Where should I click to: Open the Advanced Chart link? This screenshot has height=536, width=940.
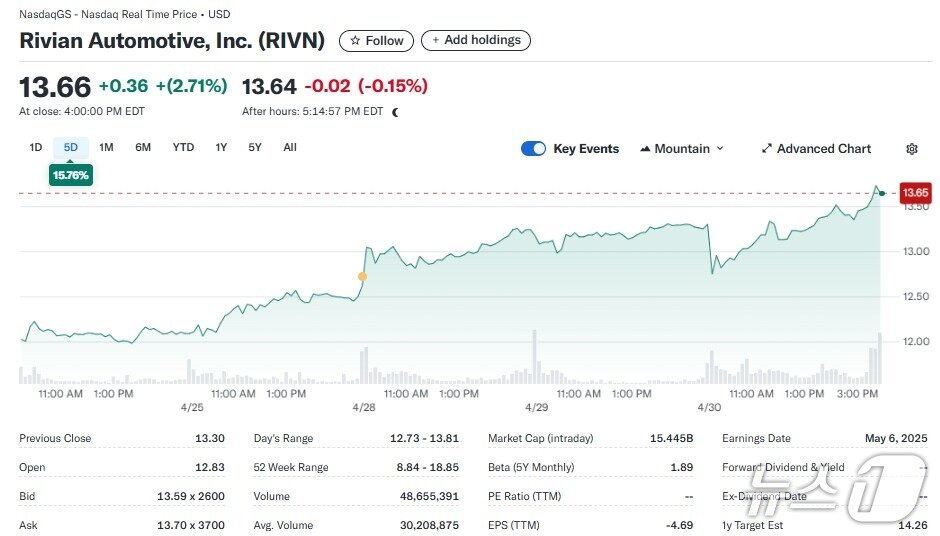[x=824, y=149]
